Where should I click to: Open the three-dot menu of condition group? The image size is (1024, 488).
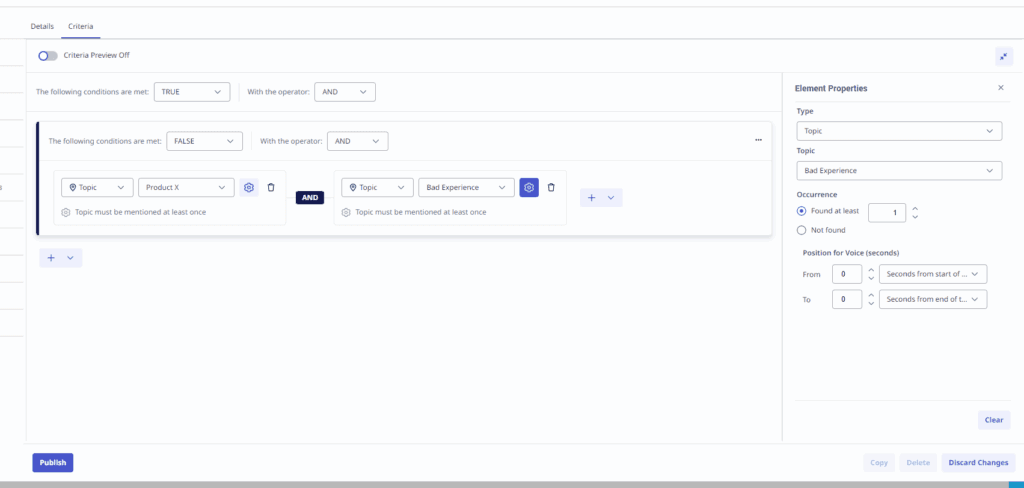[x=758, y=141]
